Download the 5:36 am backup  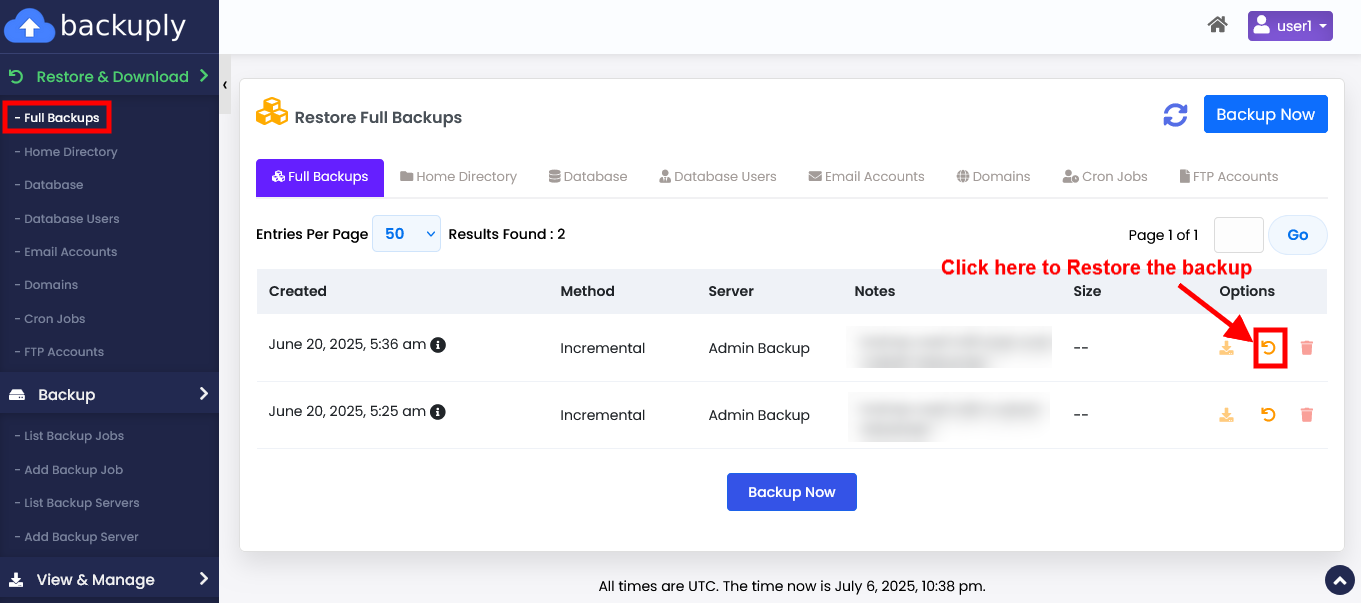point(1226,348)
